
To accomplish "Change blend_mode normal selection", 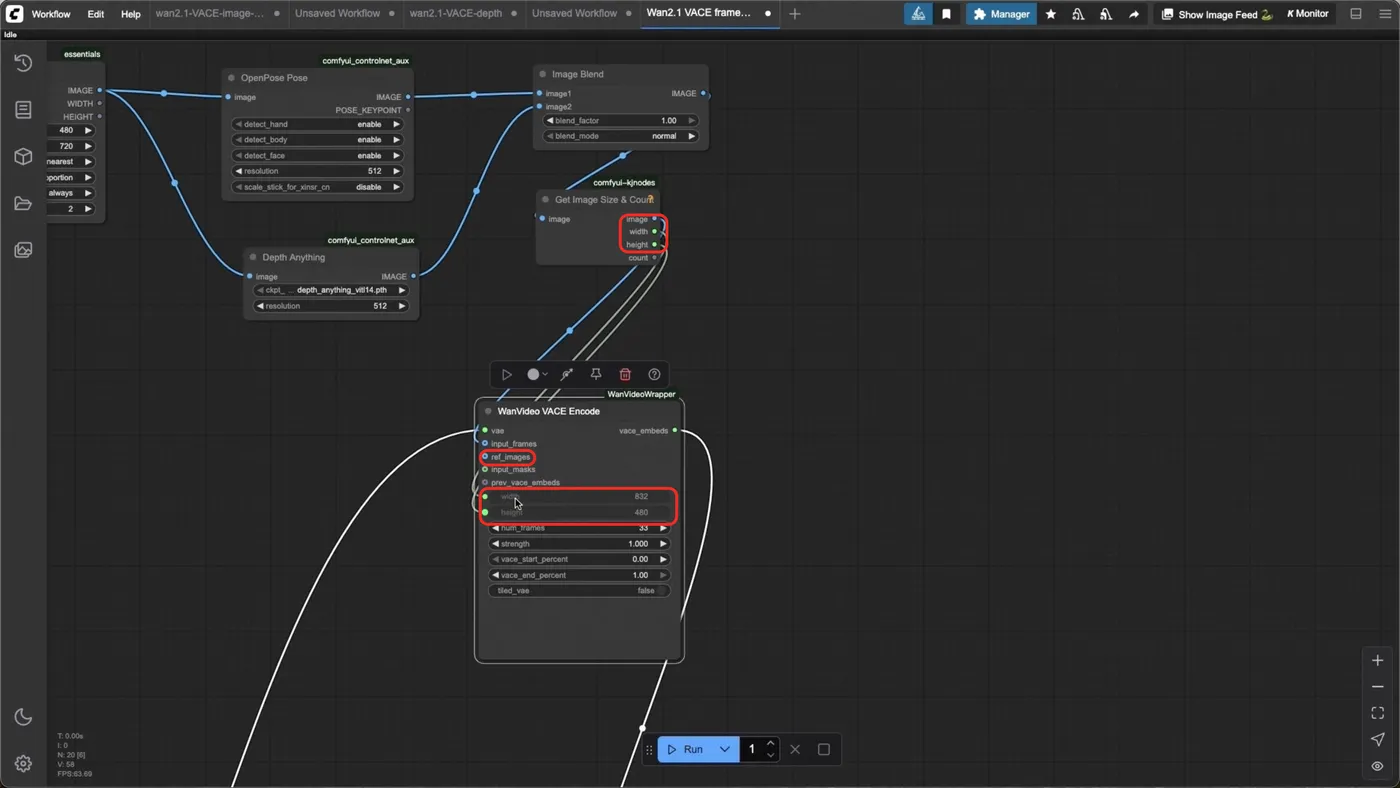I will point(620,136).
